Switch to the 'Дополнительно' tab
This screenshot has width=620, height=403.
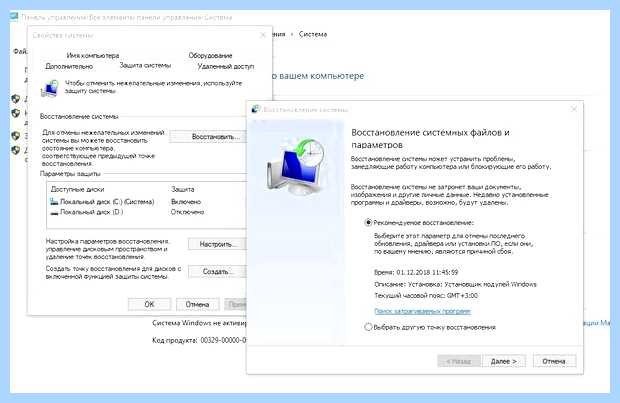[69, 66]
